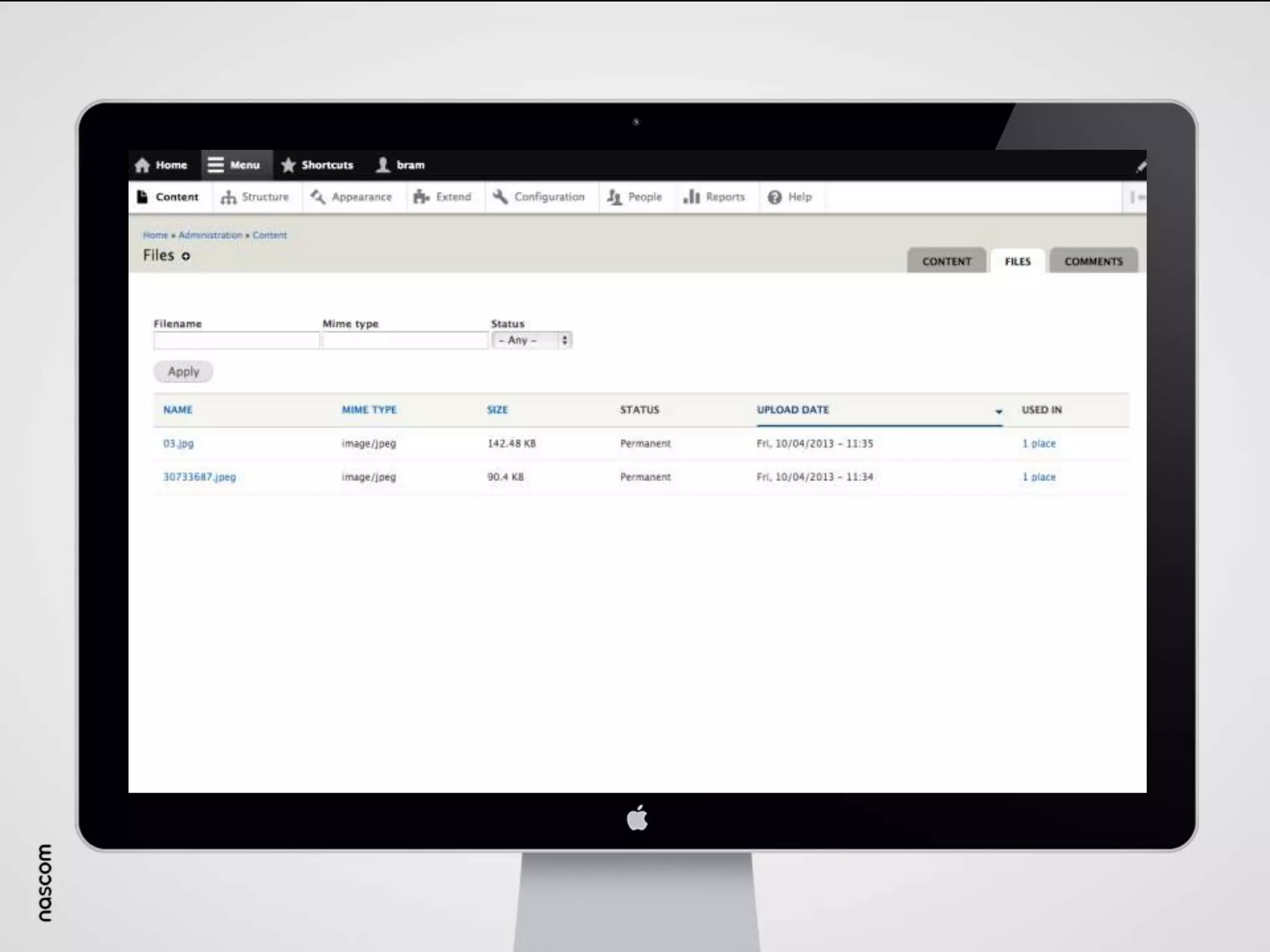1270x952 pixels.
Task: Toggle Upload Date sort arrow
Action: coord(998,412)
